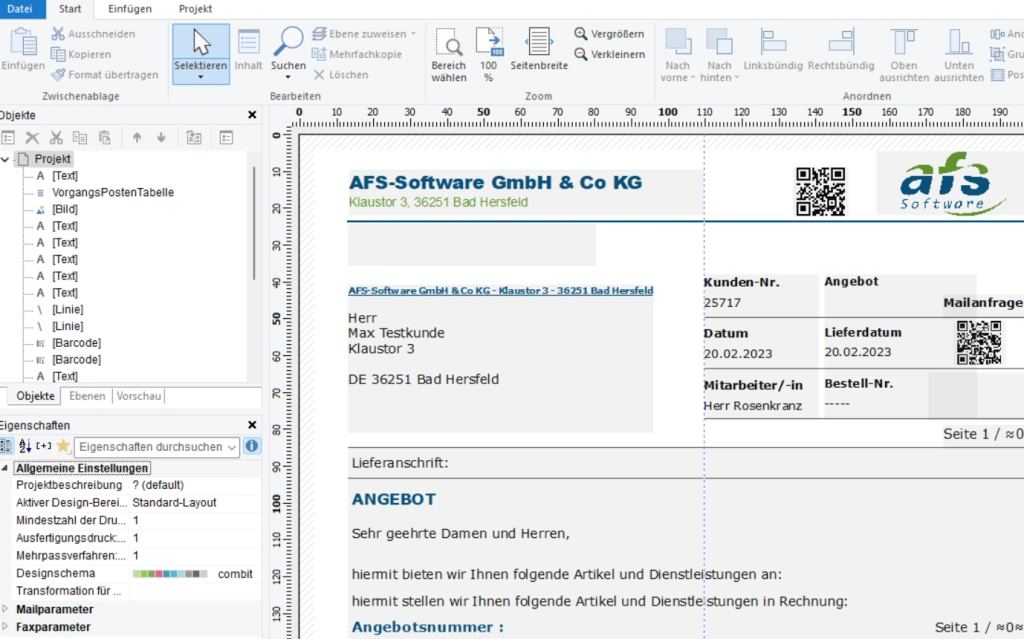Open the Inhalt content editor
This screenshot has height=639, width=1024.
coord(248,50)
